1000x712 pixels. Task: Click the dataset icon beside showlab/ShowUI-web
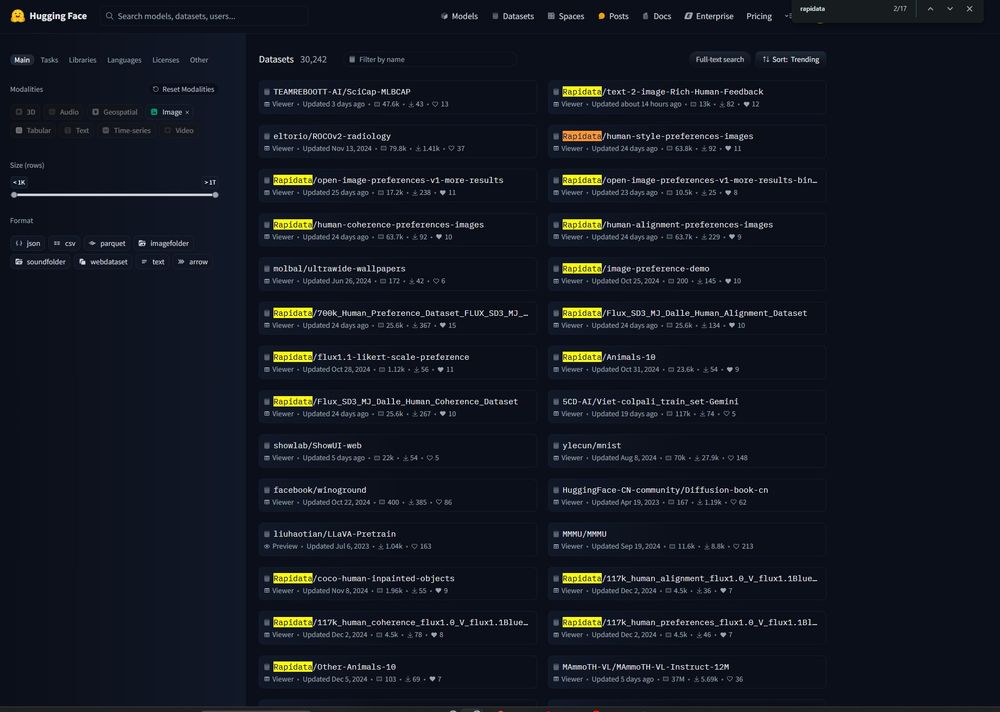(x=267, y=445)
